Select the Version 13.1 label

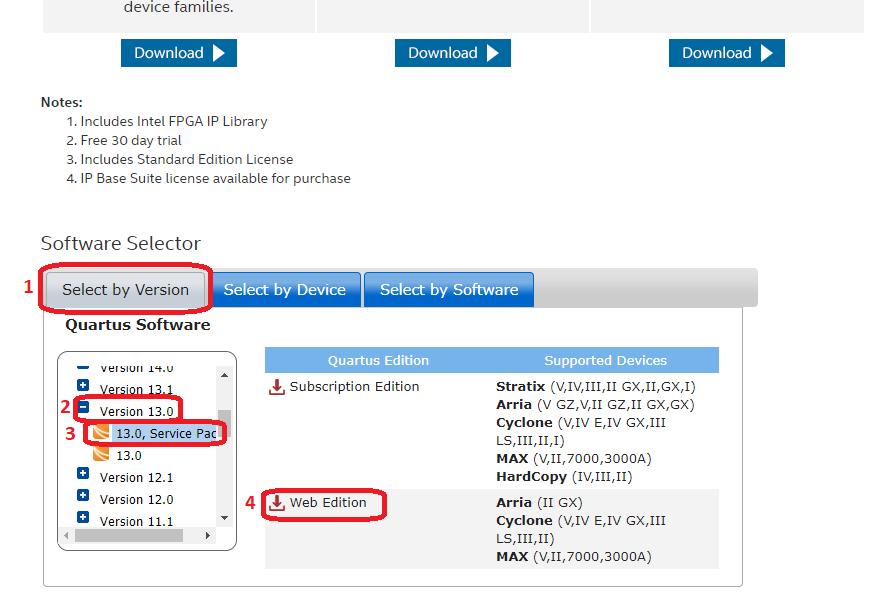tap(137, 389)
